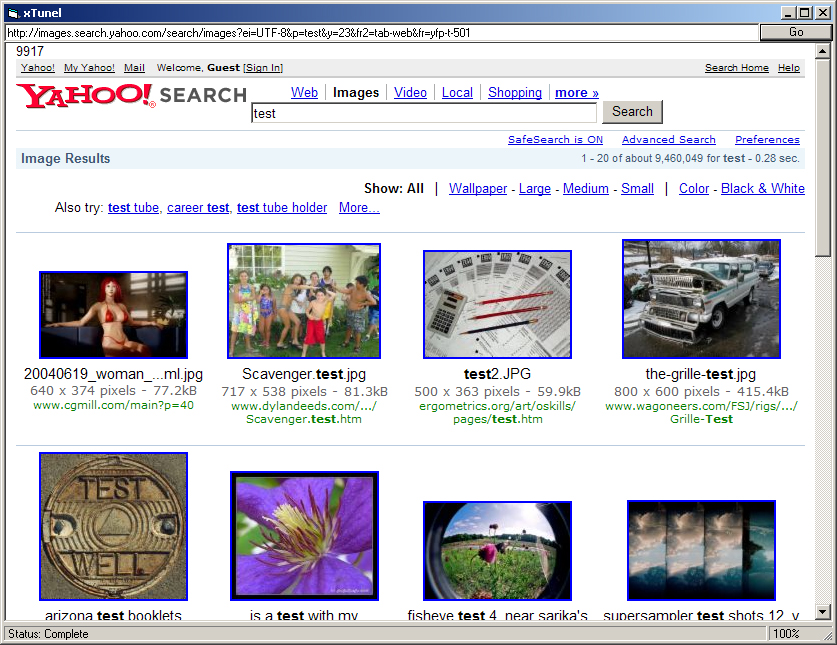
Task: Click the search query input field
Action: click(x=423, y=113)
